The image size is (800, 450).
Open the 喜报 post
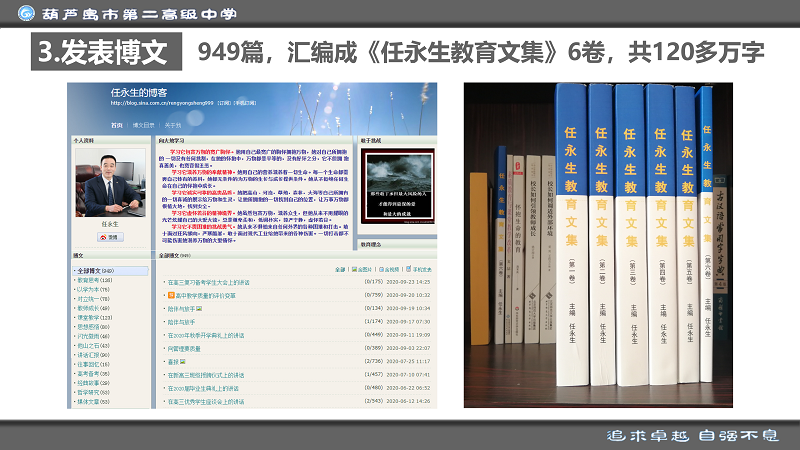[x=173, y=362]
